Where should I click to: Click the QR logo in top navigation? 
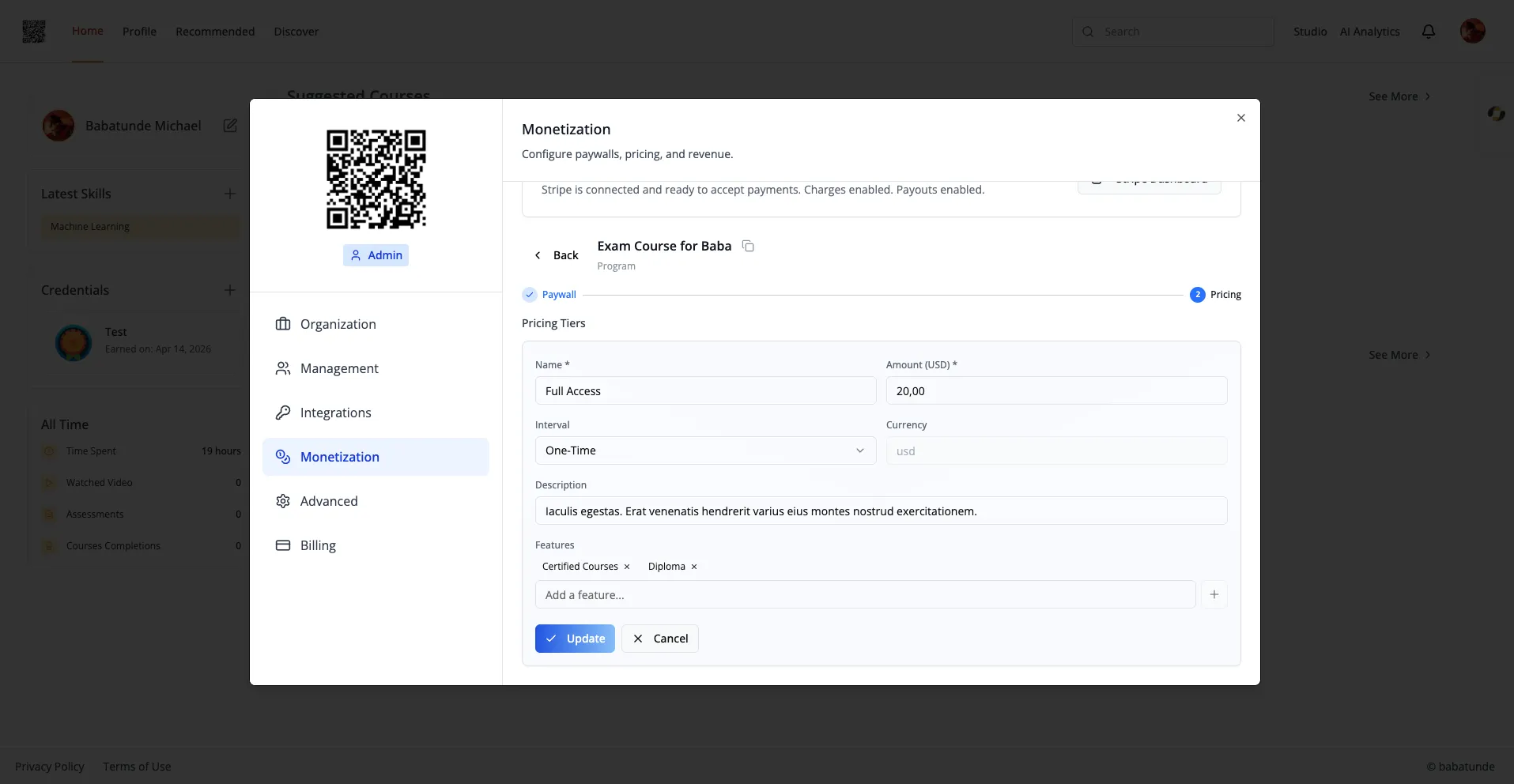pos(34,32)
